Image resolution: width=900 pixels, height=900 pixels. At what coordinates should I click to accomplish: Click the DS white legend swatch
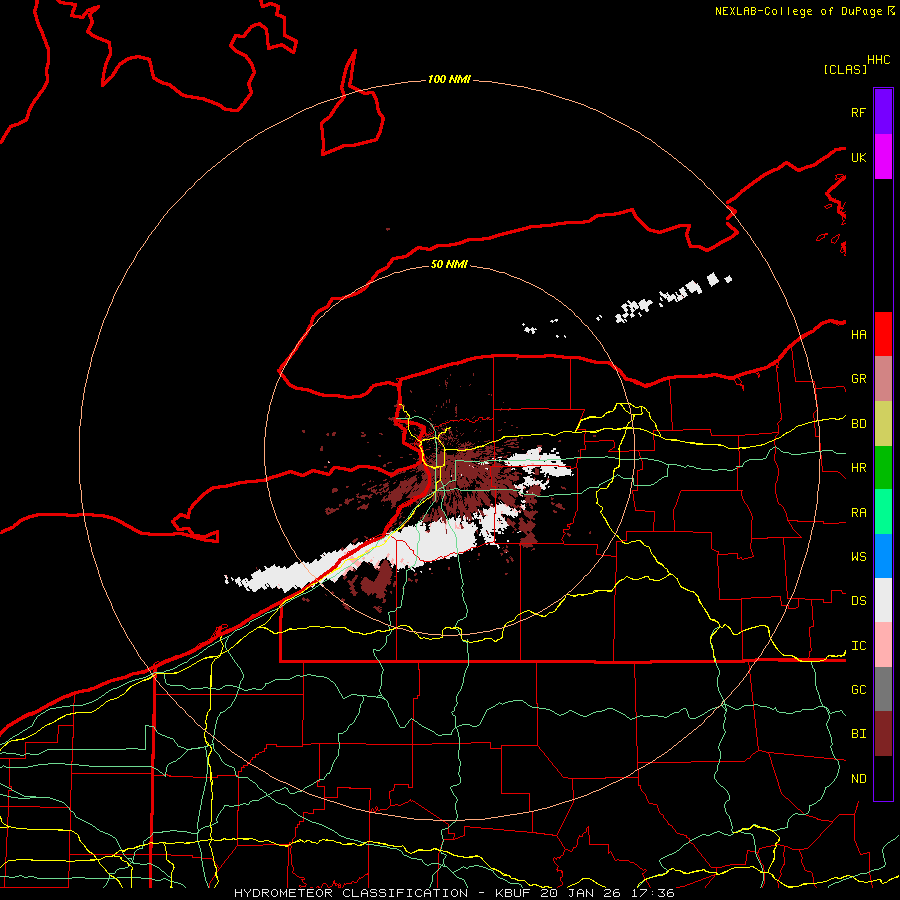(883, 600)
